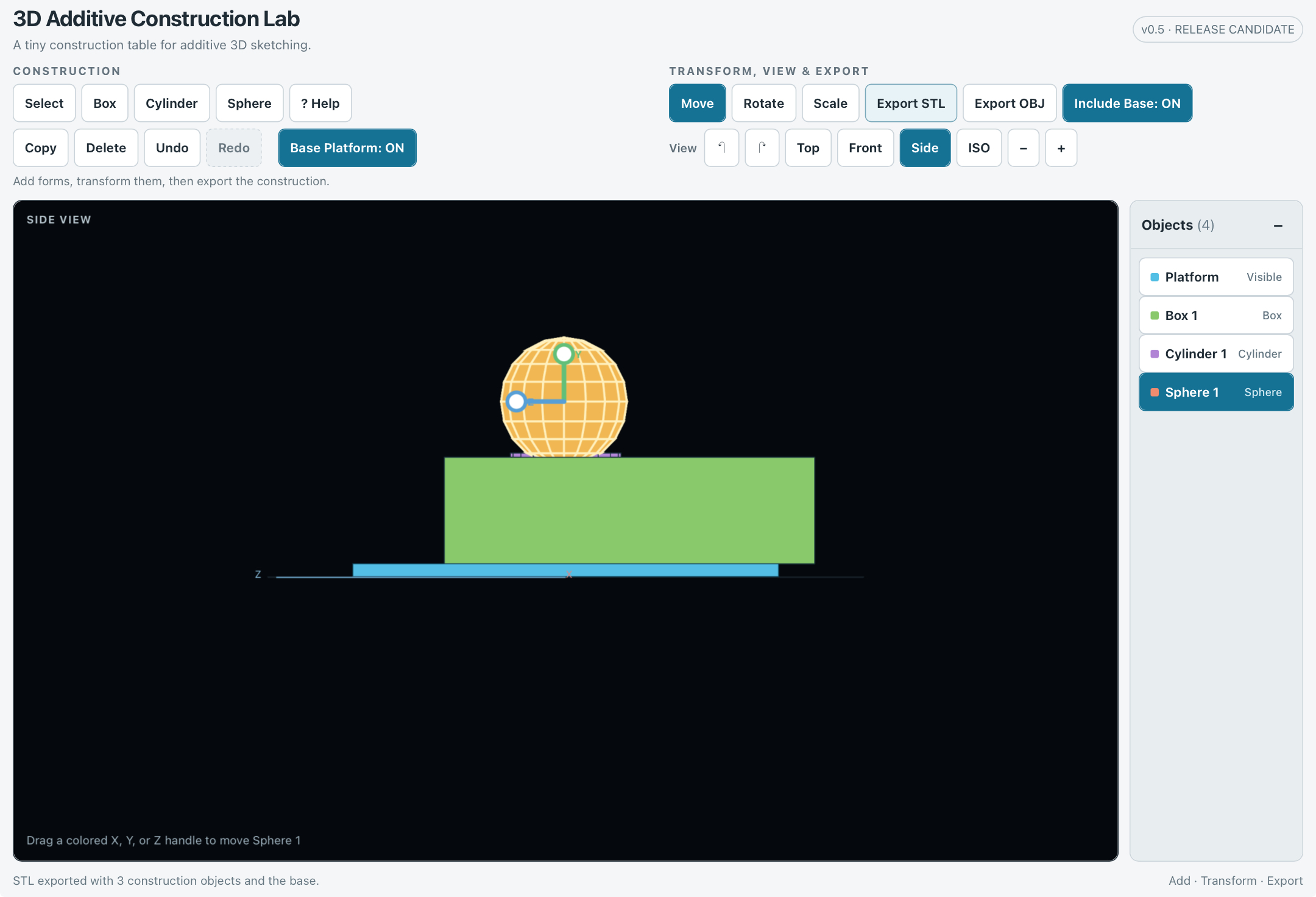This screenshot has width=1316, height=897.
Task: Add a Box primitive
Action: [105, 103]
